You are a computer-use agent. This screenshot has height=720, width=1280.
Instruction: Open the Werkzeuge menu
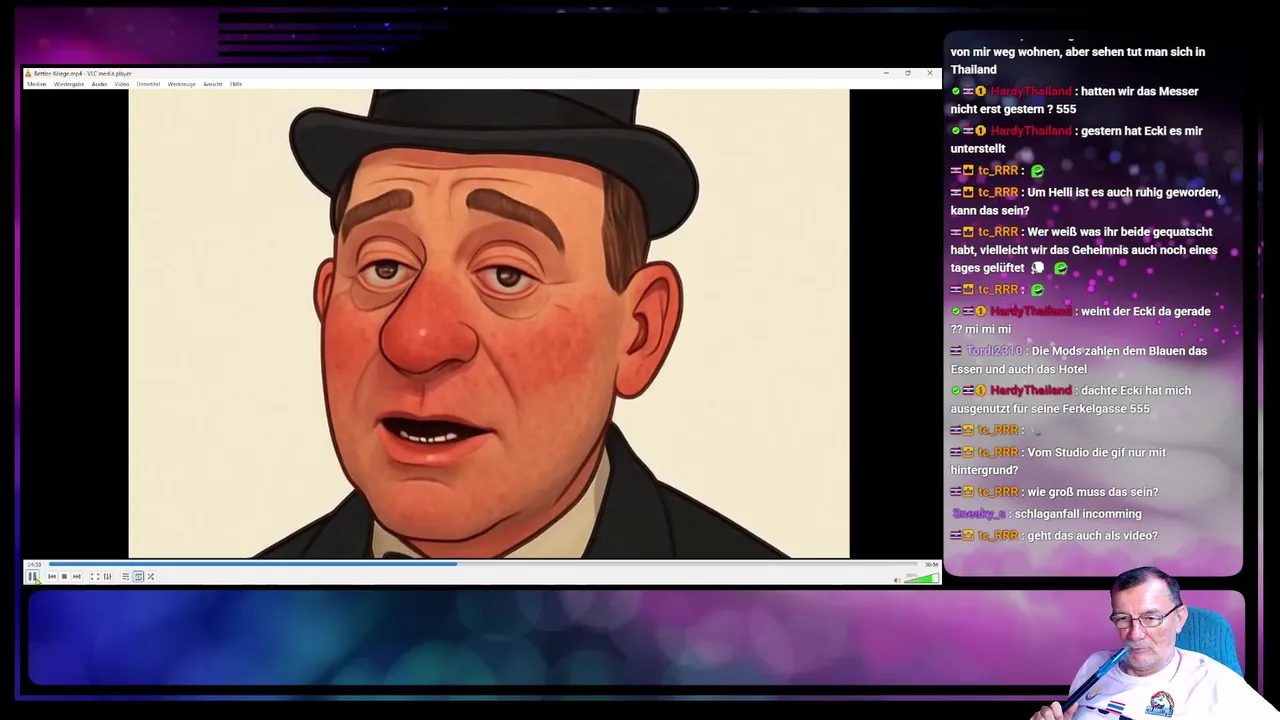click(181, 84)
